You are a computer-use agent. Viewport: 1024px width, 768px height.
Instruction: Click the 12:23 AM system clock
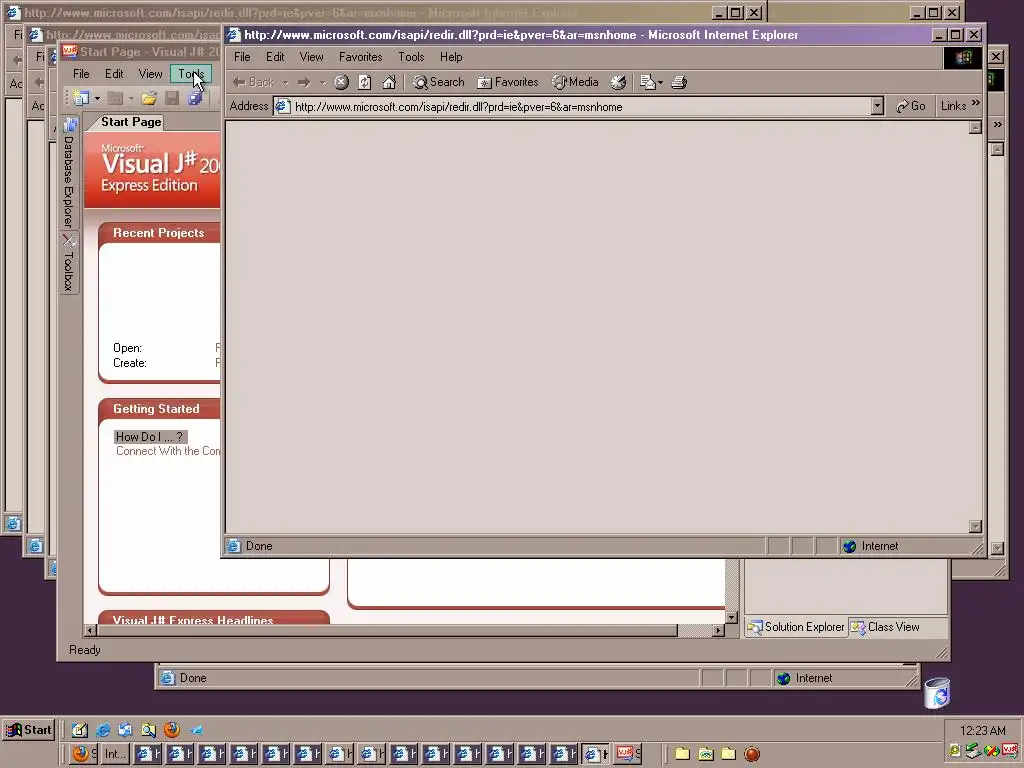tap(982, 730)
